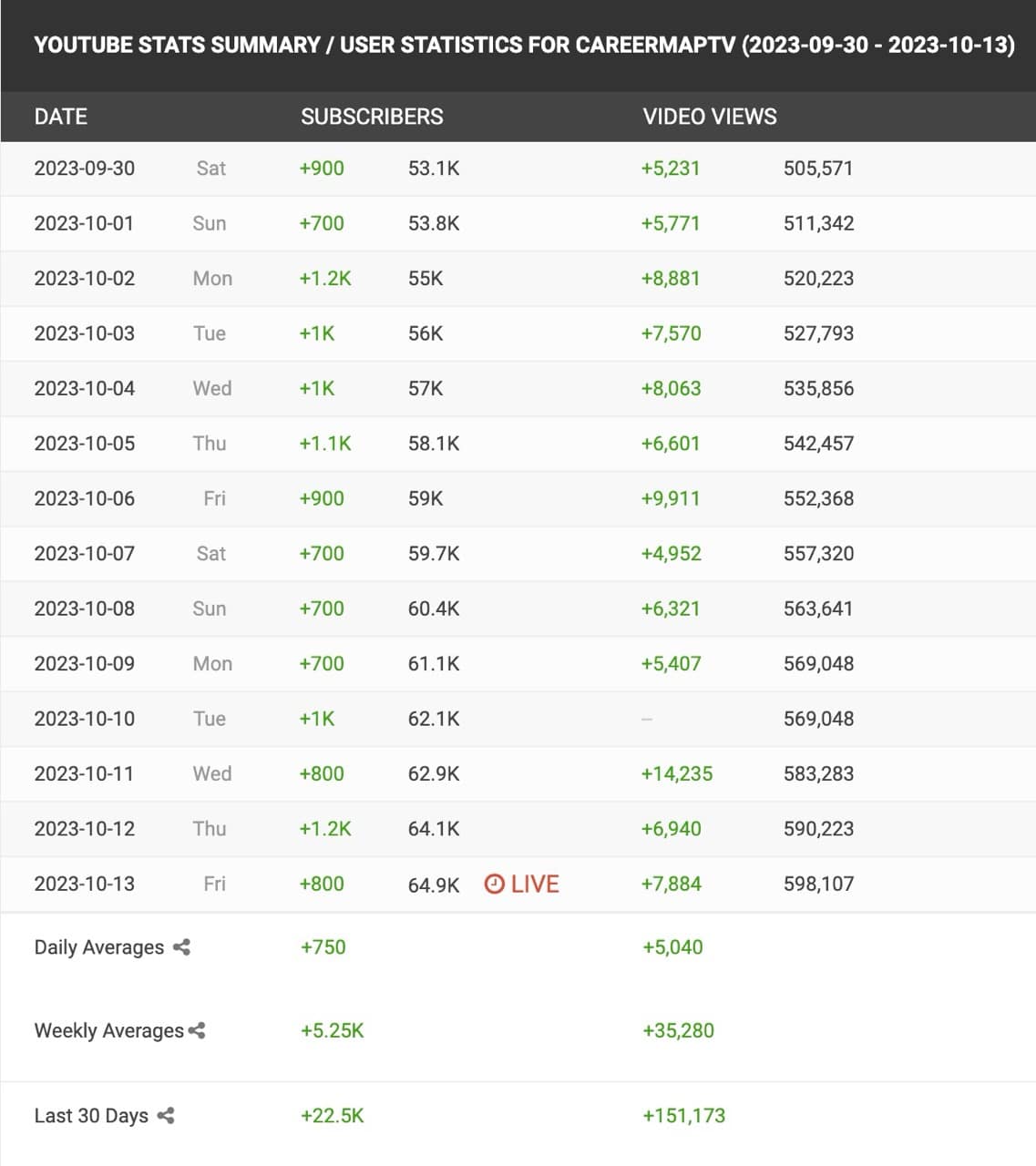Viewport: 1036px width, 1166px height.
Task: Click view gain +7,570
Action: 672,333
